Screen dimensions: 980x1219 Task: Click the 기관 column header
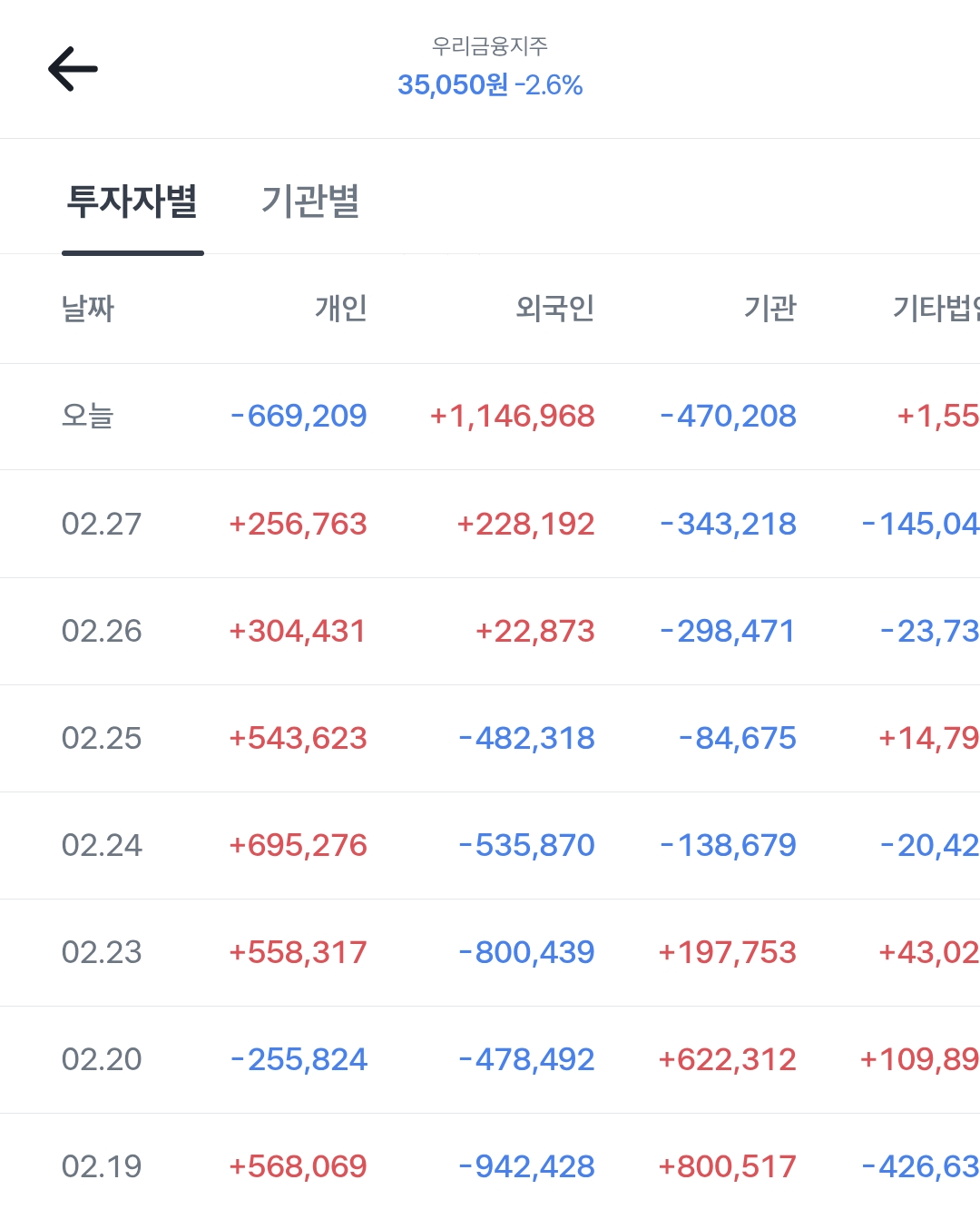click(x=769, y=309)
